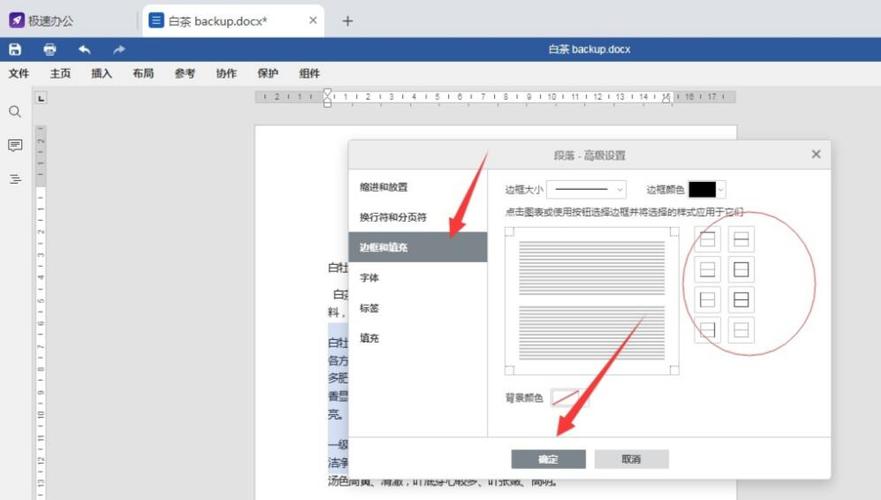Click the black border color swatch
This screenshot has width=881, height=500.
702,189
